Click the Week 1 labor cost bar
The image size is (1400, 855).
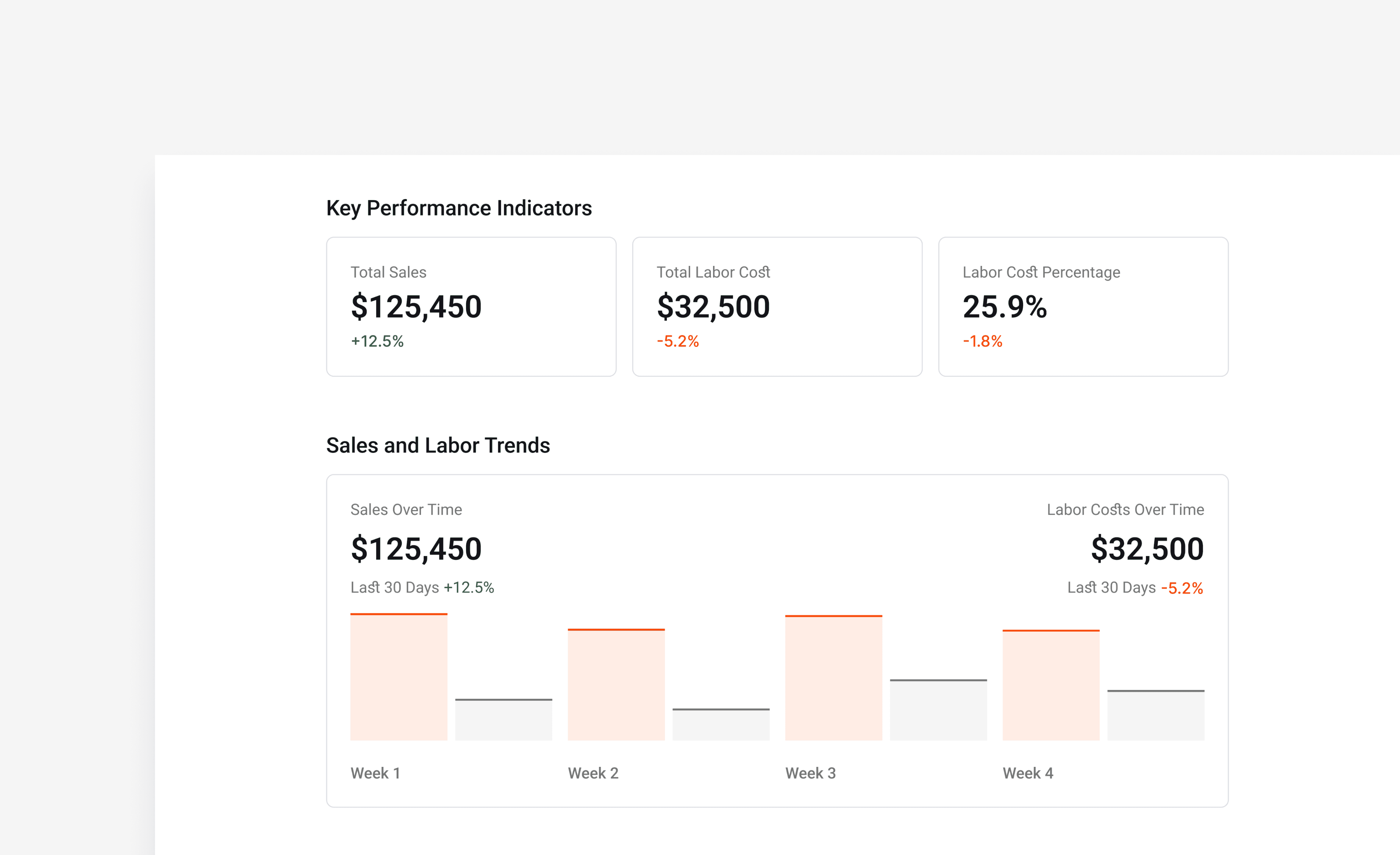503,720
